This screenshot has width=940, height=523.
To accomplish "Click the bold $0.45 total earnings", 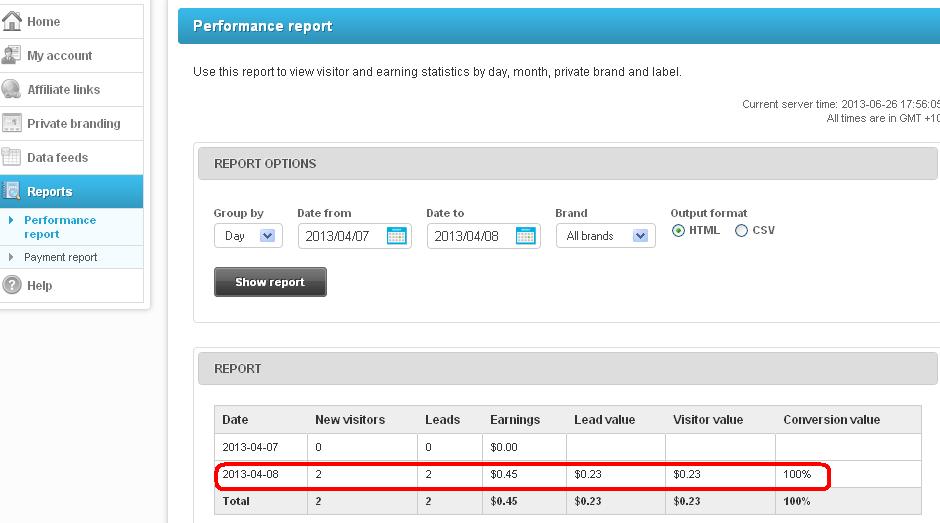I will [x=504, y=501].
